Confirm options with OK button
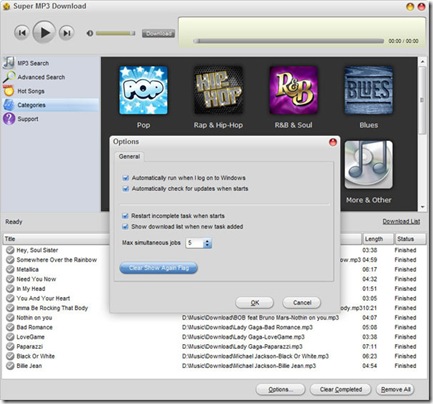Screen dimensions: 433x404 tap(255, 303)
